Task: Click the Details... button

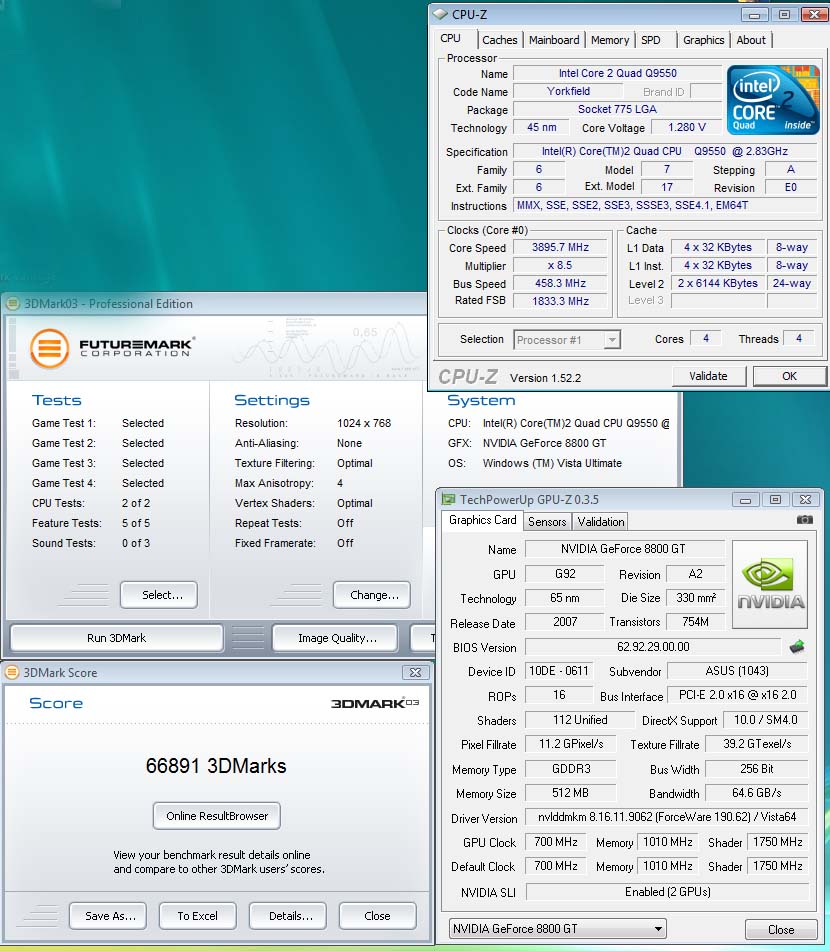Action: (x=288, y=916)
